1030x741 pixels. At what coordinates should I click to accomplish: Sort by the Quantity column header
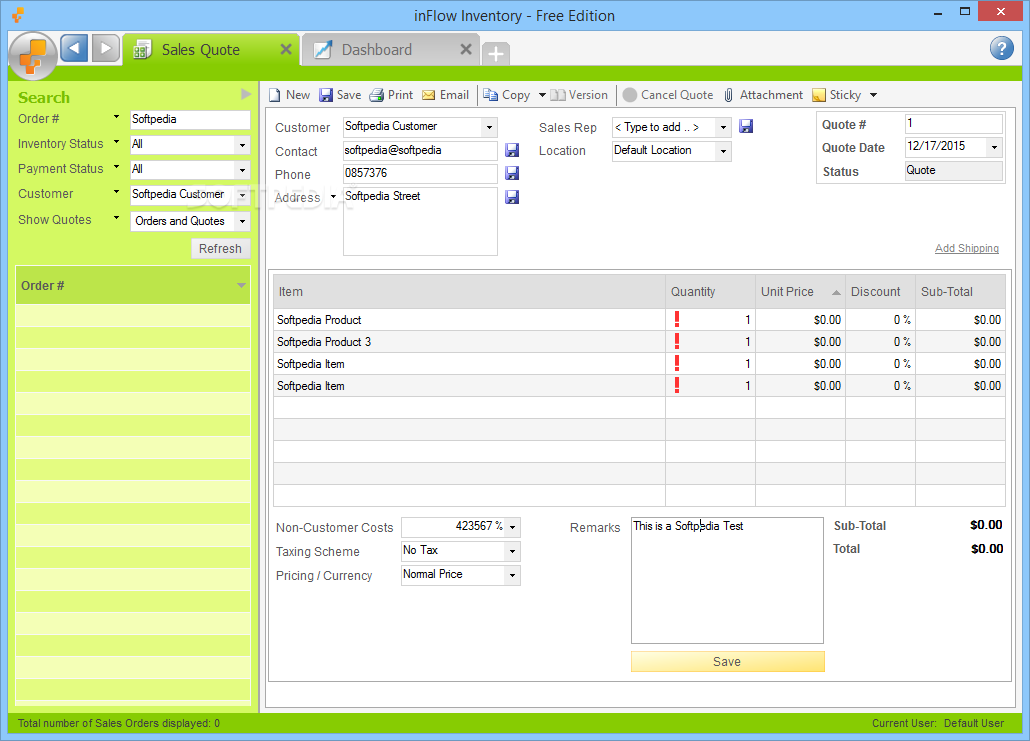coord(710,292)
